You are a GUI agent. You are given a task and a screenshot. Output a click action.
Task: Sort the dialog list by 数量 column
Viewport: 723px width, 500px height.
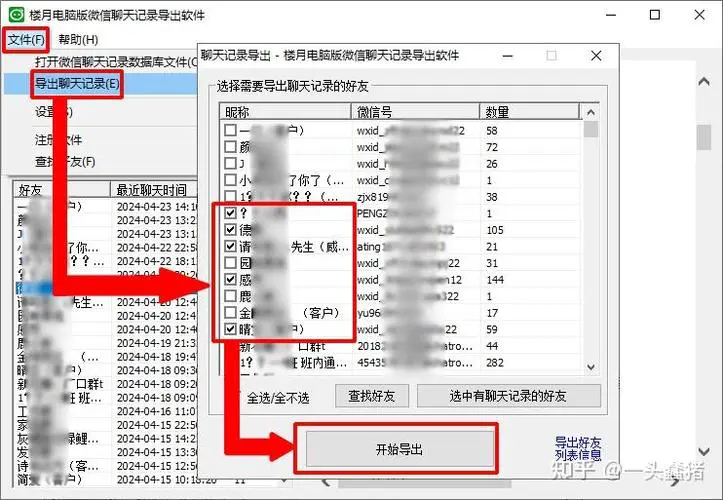tap(529, 112)
